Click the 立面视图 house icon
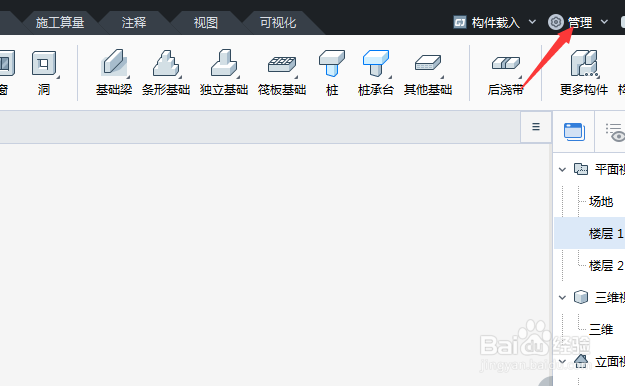The width and height of the screenshot is (625, 386). tap(581, 361)
